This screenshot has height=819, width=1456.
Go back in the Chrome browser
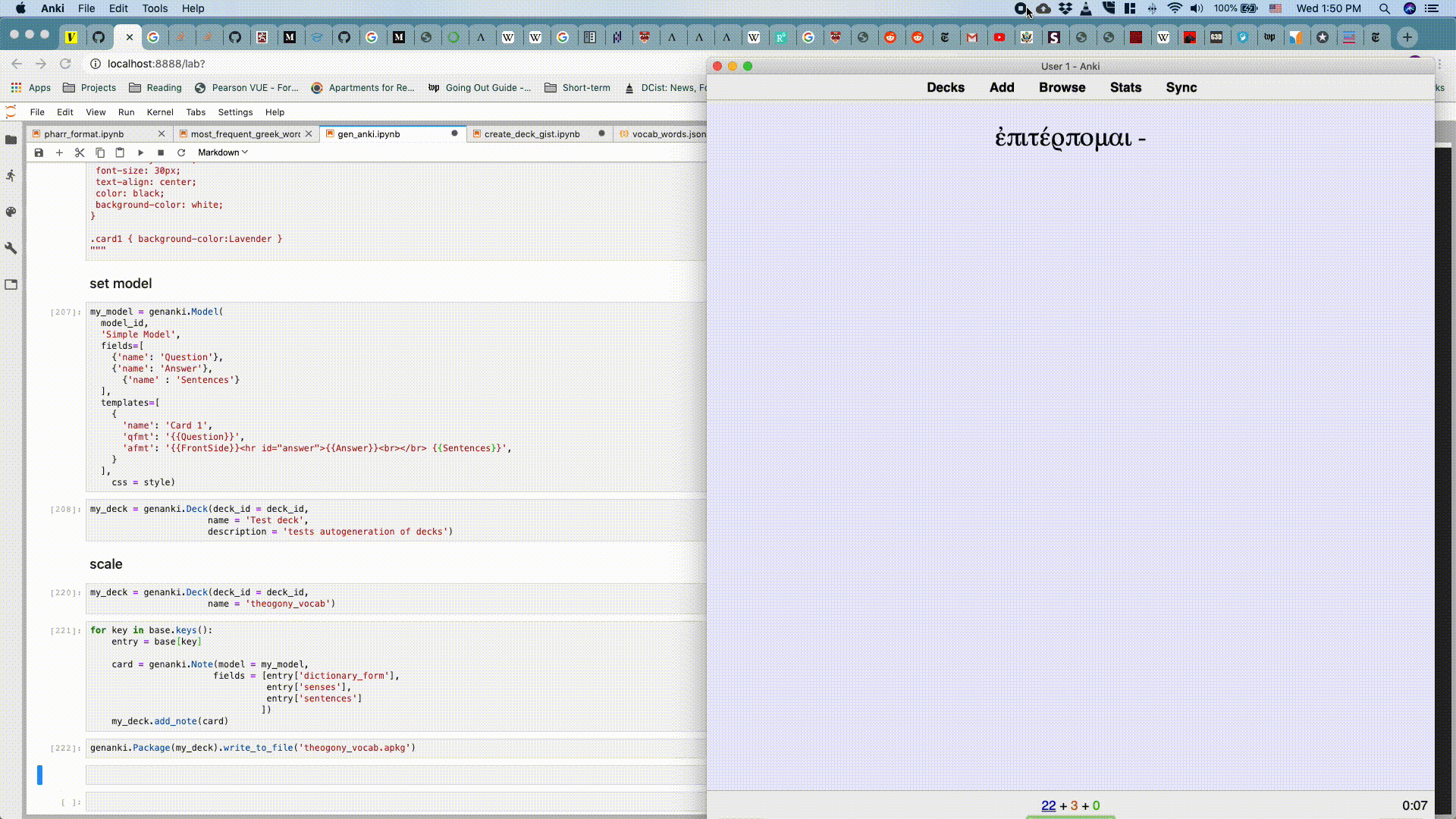pyautogui.click(x=17, y=64)
